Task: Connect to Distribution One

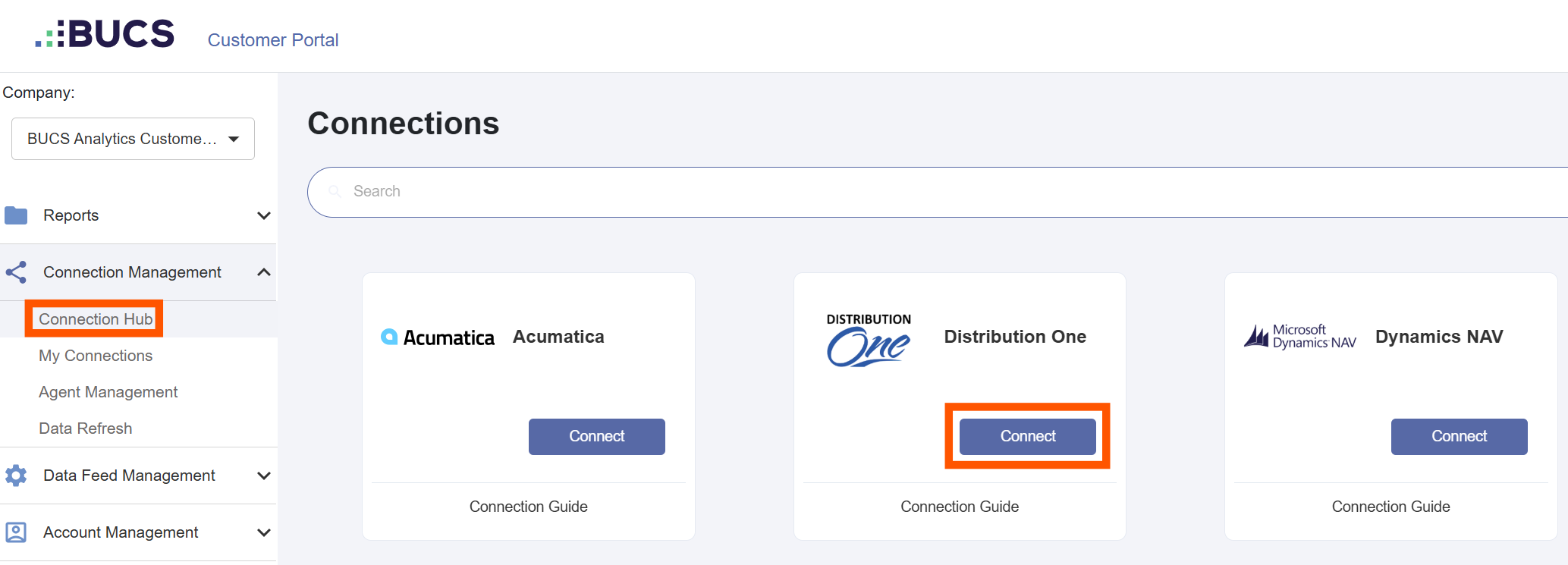Action: [x=1028, y=437]
